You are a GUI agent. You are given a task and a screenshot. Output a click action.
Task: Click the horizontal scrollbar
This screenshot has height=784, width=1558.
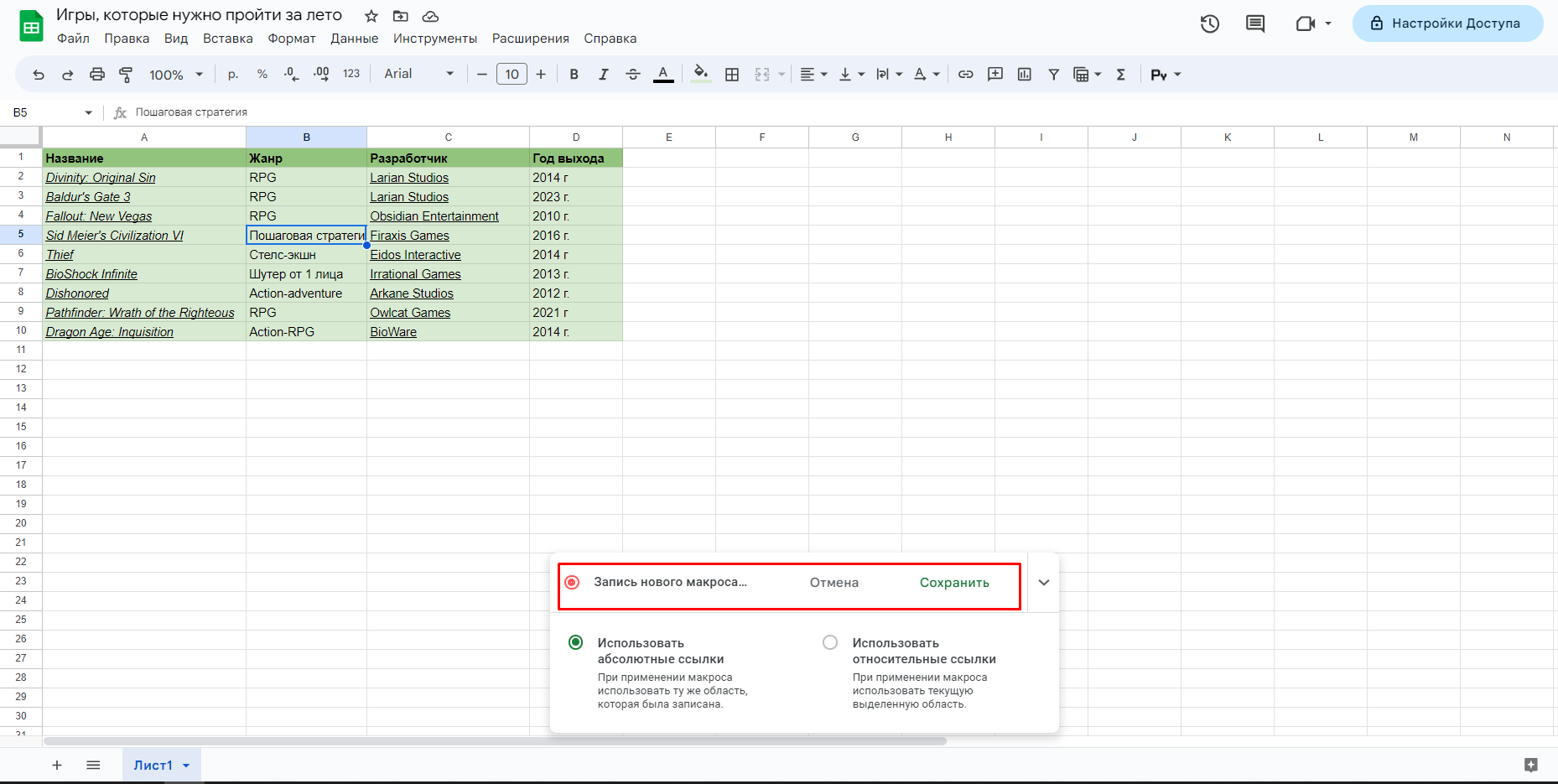(495, 741)
